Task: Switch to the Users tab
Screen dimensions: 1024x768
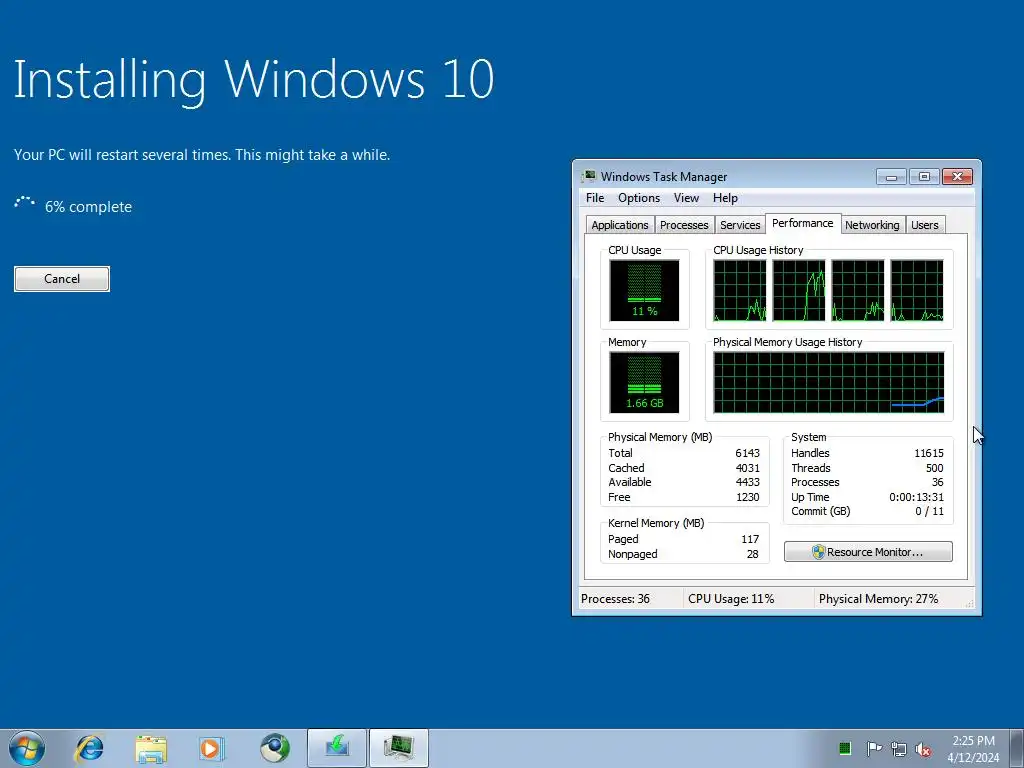Action: 925,225
